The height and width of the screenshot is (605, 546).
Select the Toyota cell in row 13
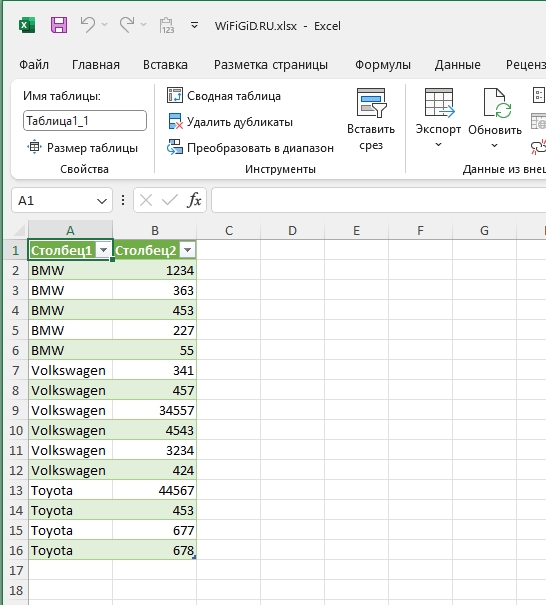pyautogui.click(x=70, y=490)
